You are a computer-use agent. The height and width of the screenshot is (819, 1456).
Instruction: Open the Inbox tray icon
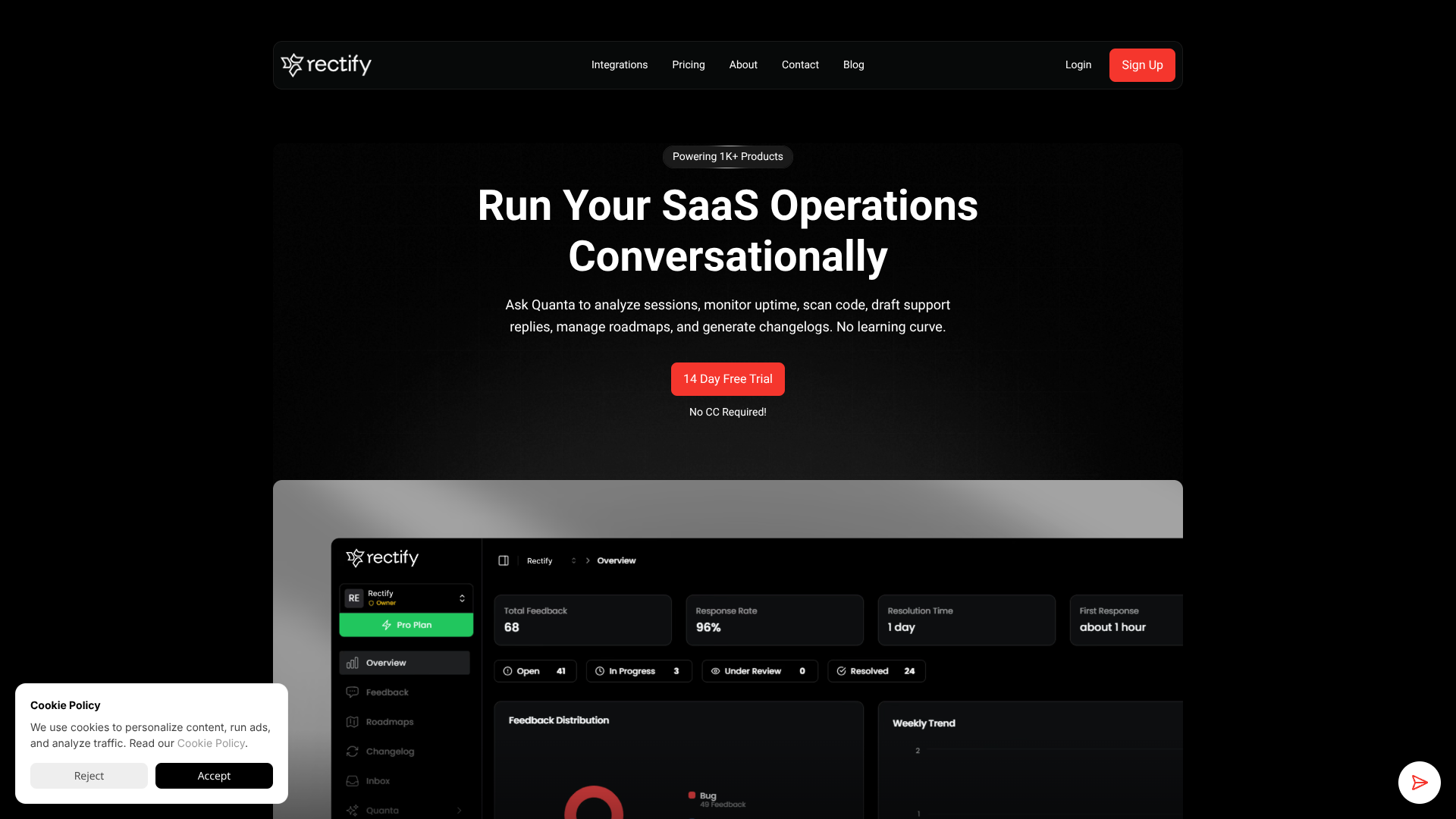pos(353,781)
